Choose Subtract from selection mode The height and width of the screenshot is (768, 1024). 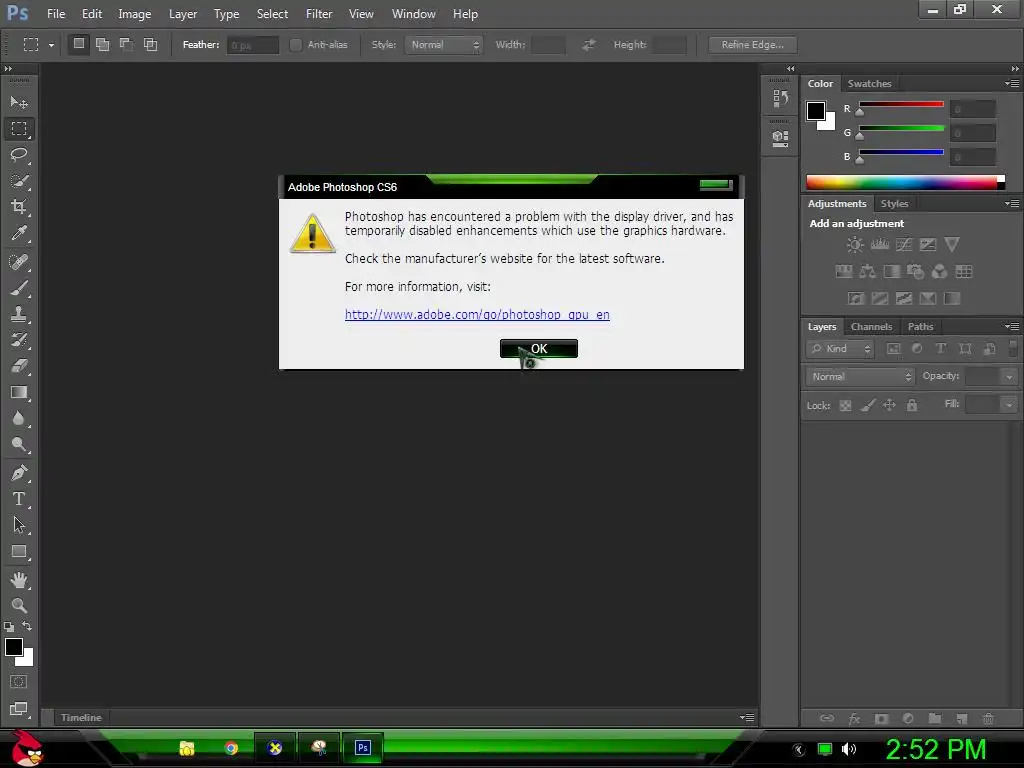pos(126,44)
